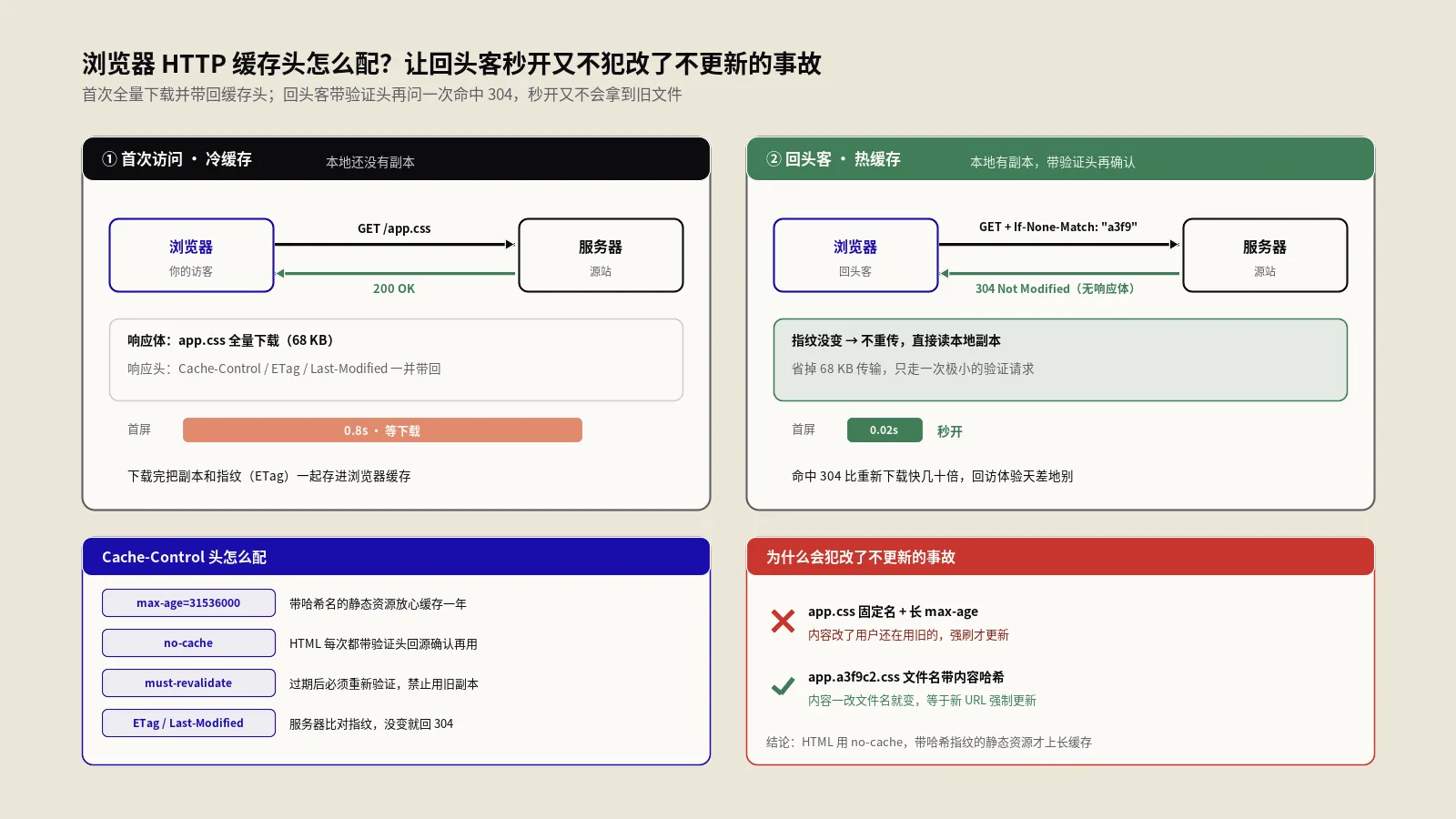This screenshot has height=819, width=1456.
Task: Click the 304 Not Modified（无响应体）label
Action: click(x=1057, y=288)
